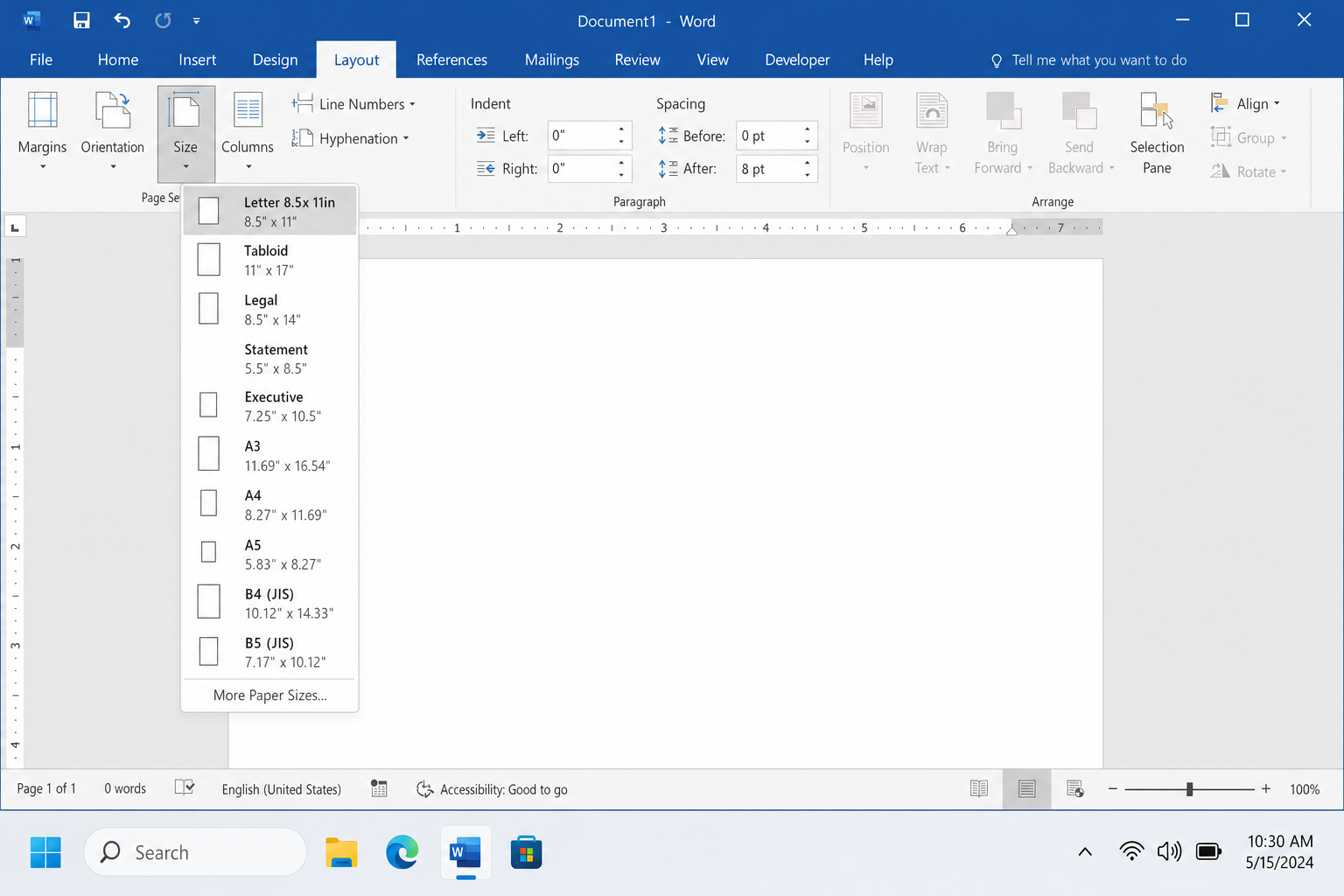1344x896 pixels.
Task: Click Tell me what you want to do
Action: [1088, 60]
